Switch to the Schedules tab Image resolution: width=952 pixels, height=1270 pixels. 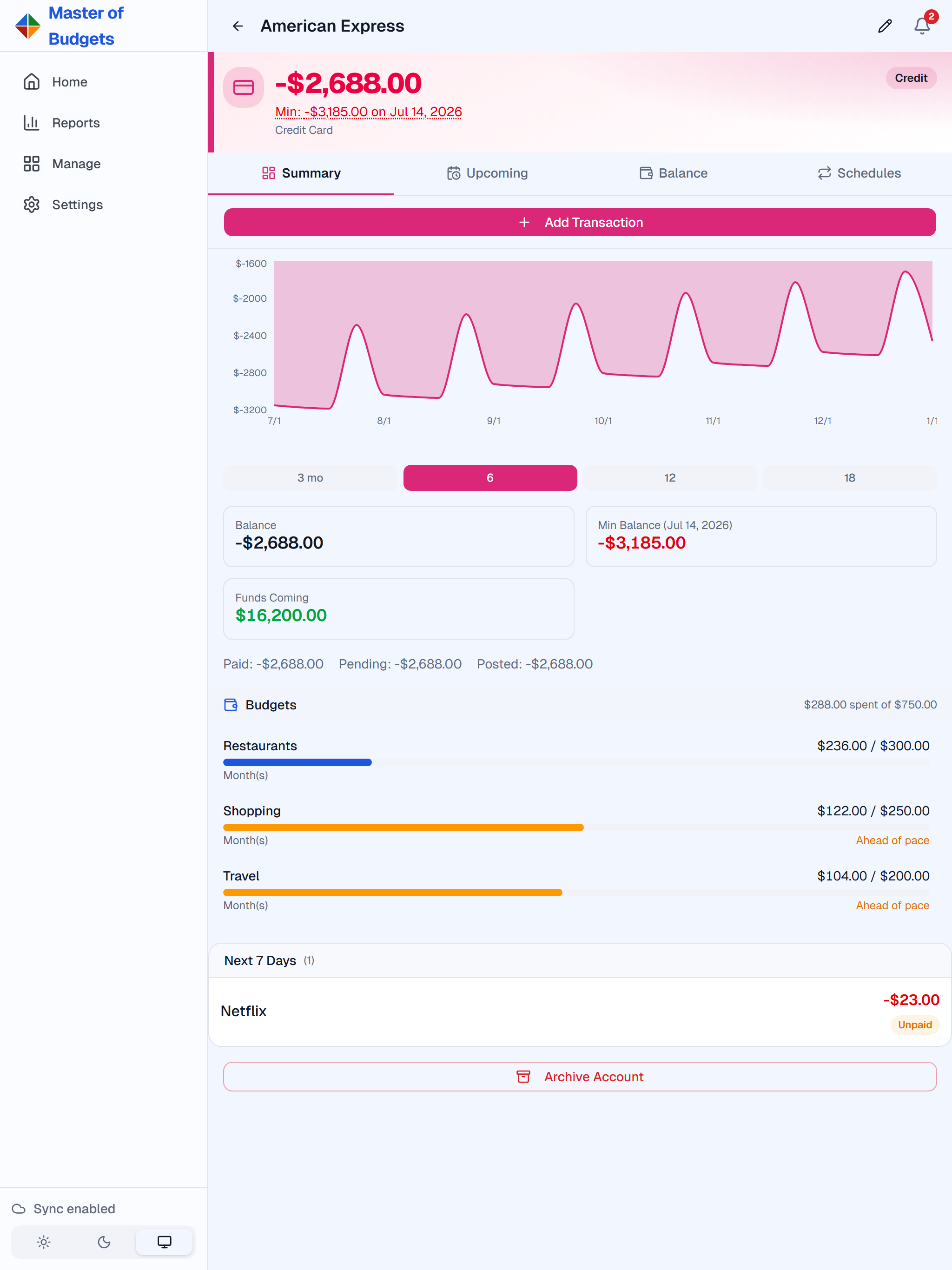point(859,173)
